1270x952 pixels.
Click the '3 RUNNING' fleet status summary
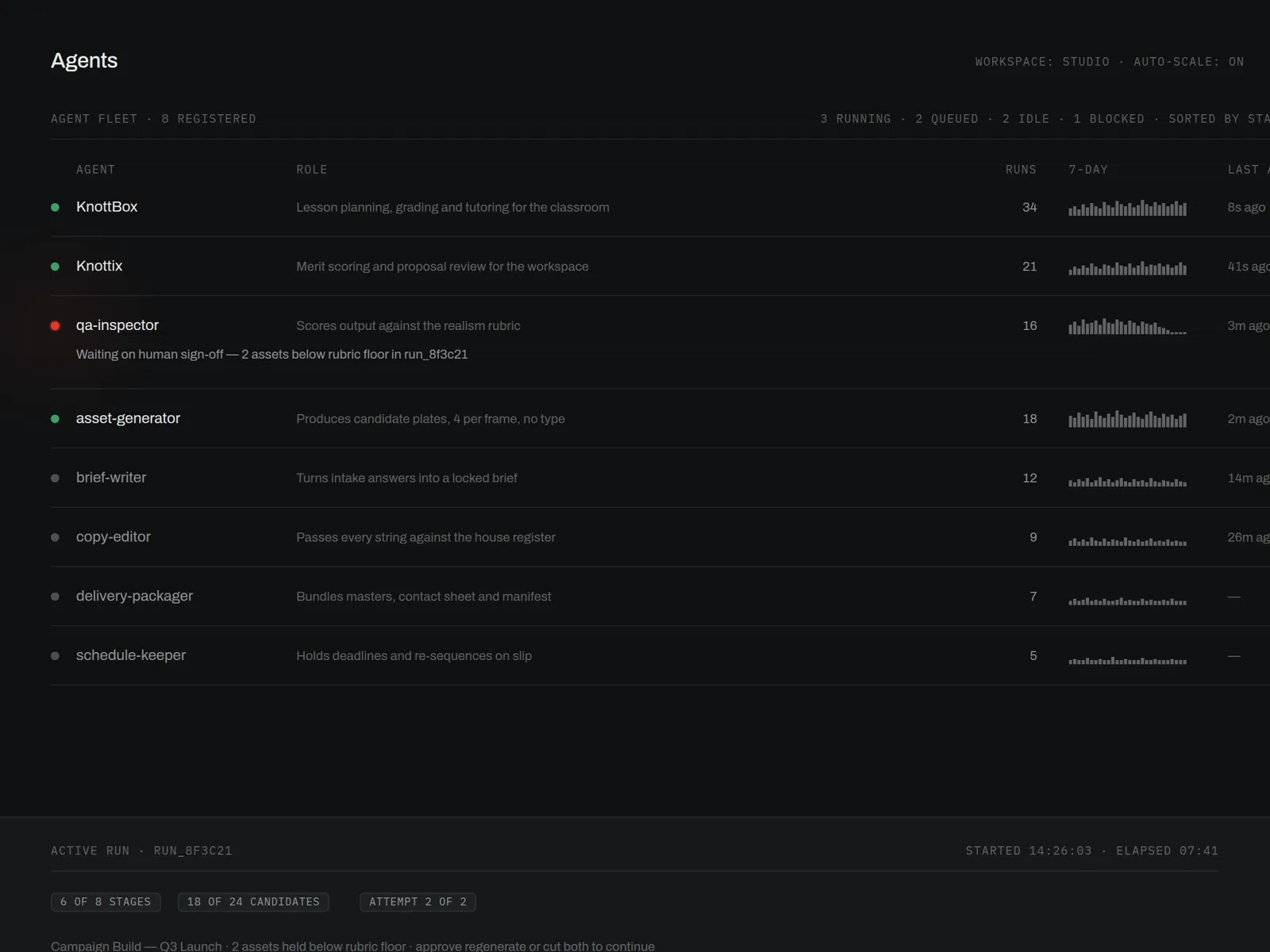[x=856, y=119]
